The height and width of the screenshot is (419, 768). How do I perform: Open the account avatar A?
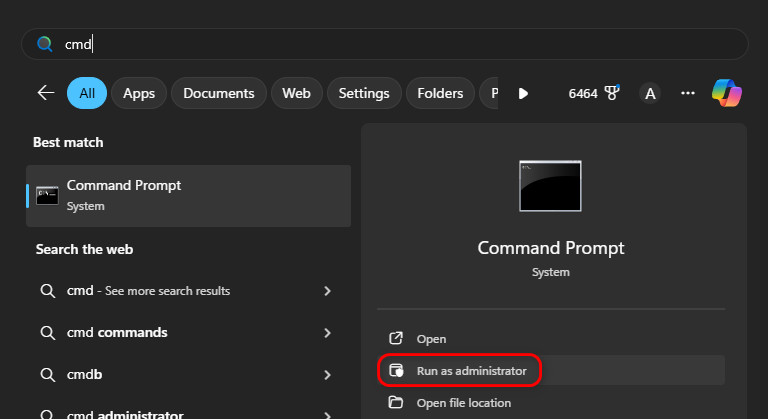(650, 93)
